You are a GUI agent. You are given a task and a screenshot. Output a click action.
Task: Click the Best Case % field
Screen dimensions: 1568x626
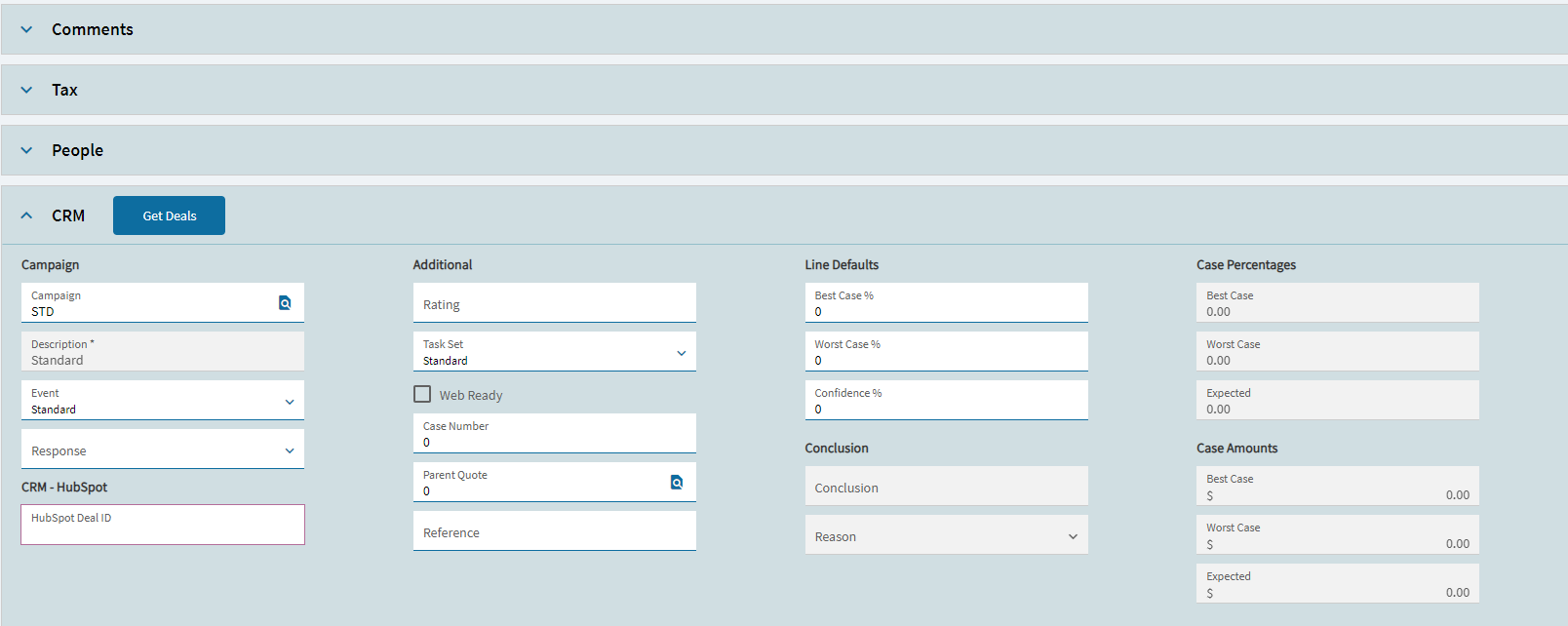tap(947, 303)
